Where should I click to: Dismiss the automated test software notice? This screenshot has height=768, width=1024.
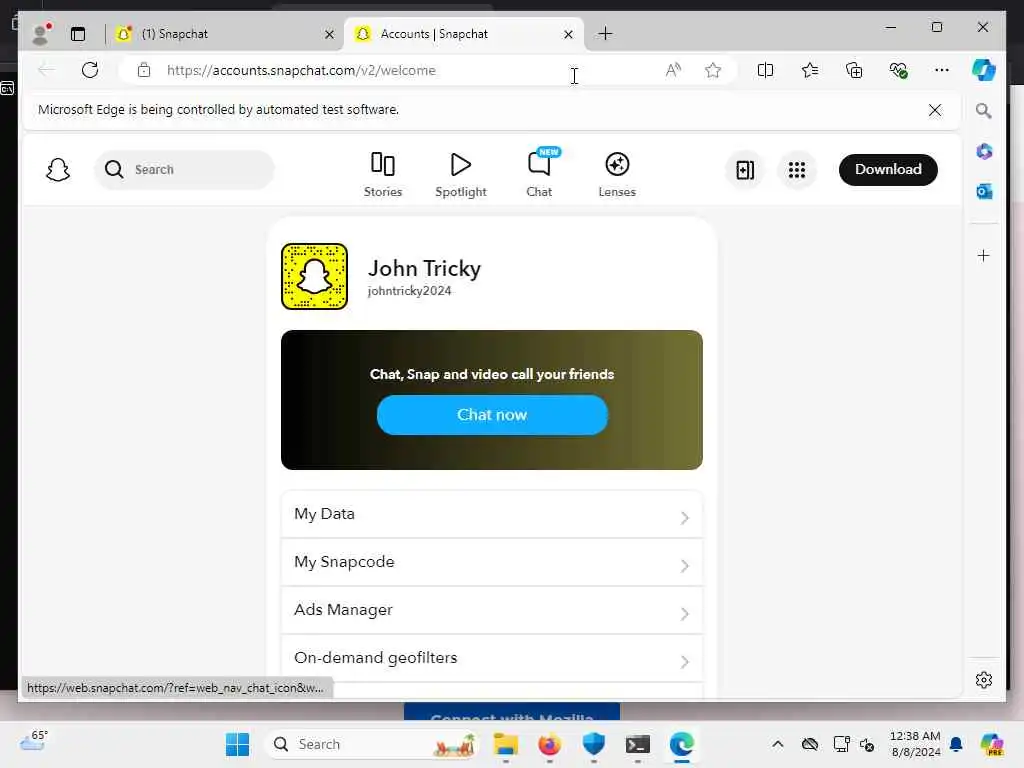(935, 110)
